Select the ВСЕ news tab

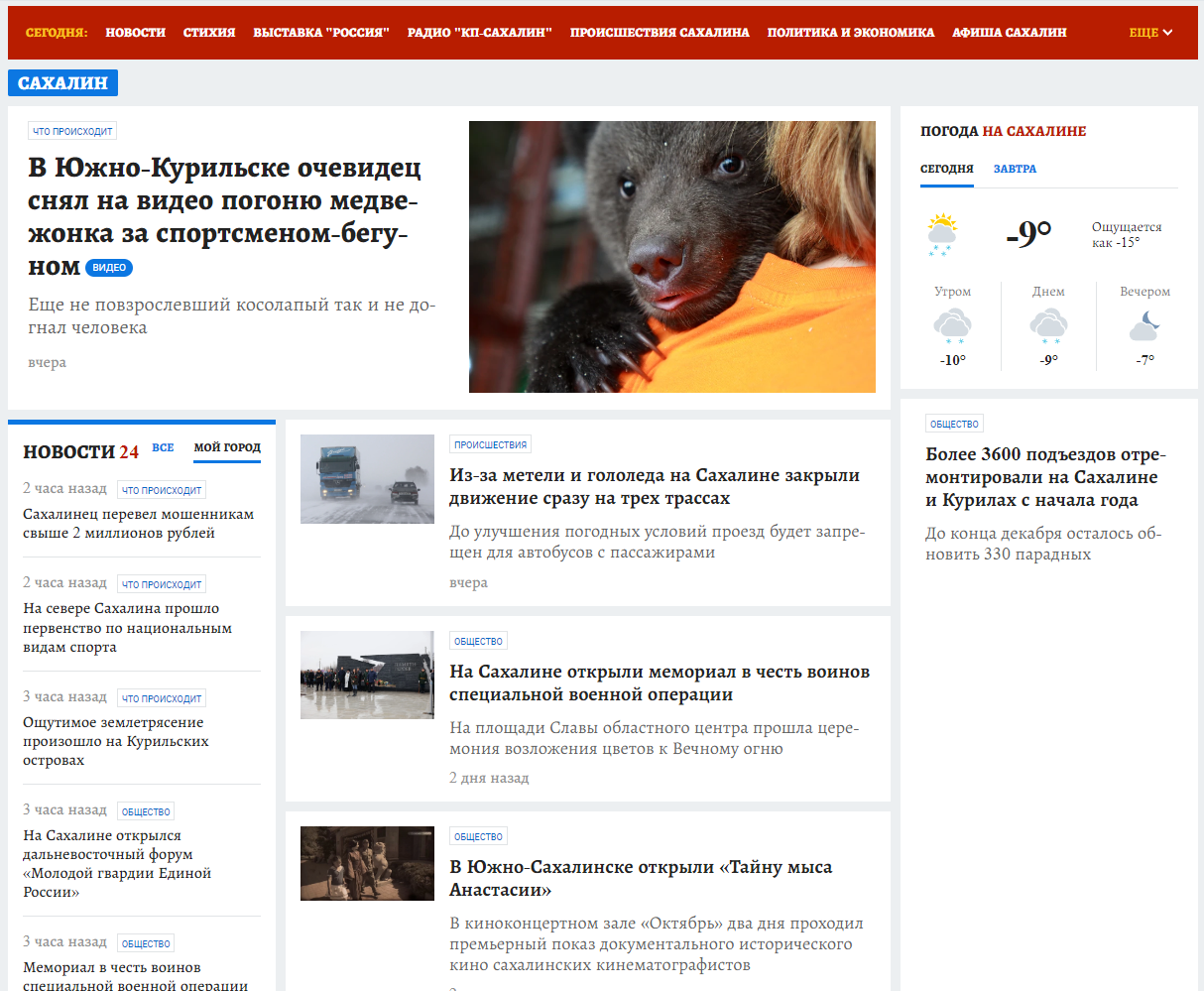[x=163, y=447]
